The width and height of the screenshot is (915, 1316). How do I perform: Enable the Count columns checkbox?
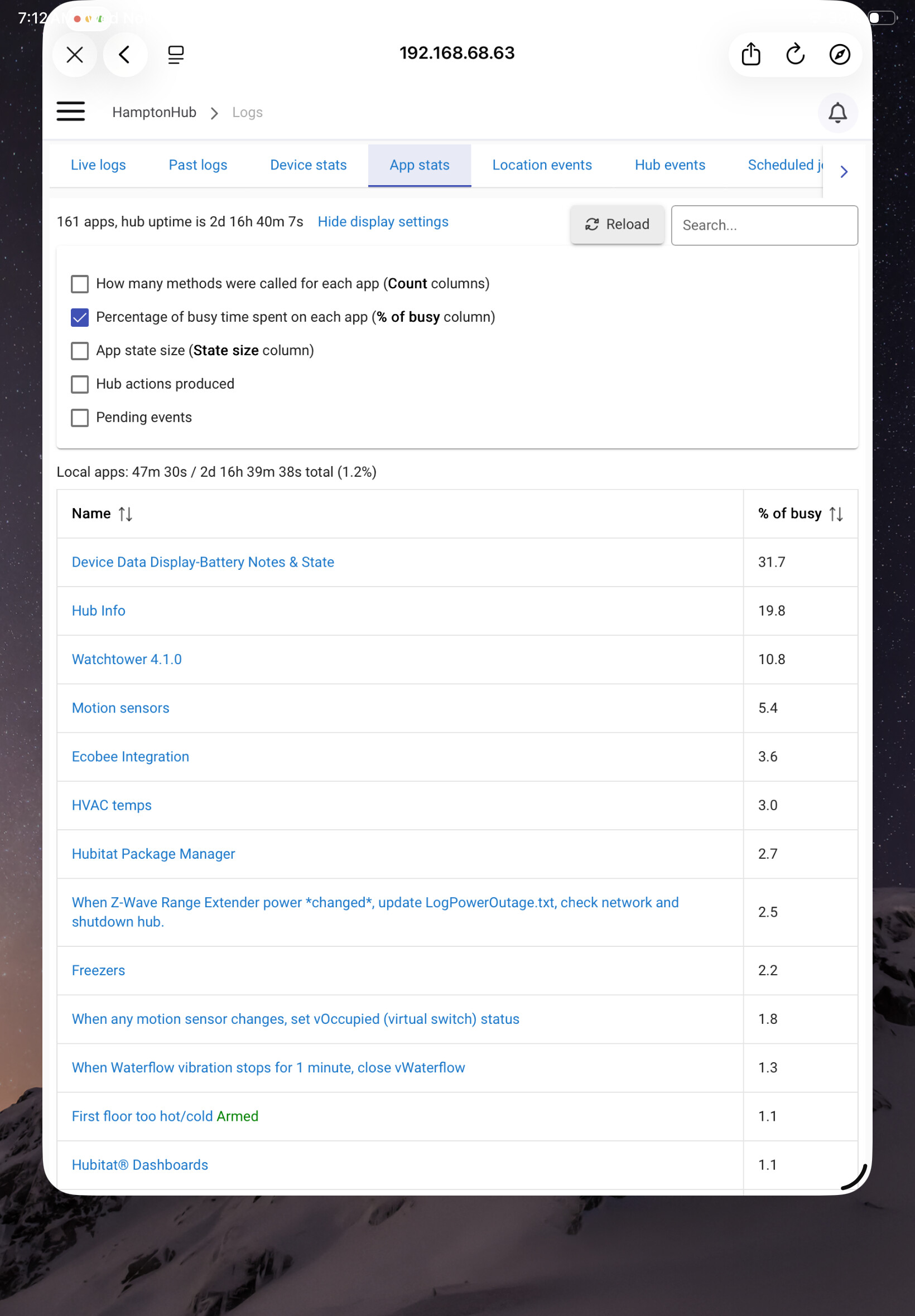(80, 284)
